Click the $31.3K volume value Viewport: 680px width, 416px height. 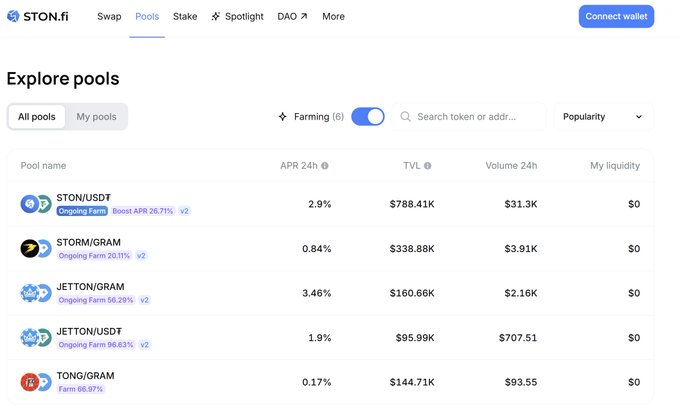(521, 204)
